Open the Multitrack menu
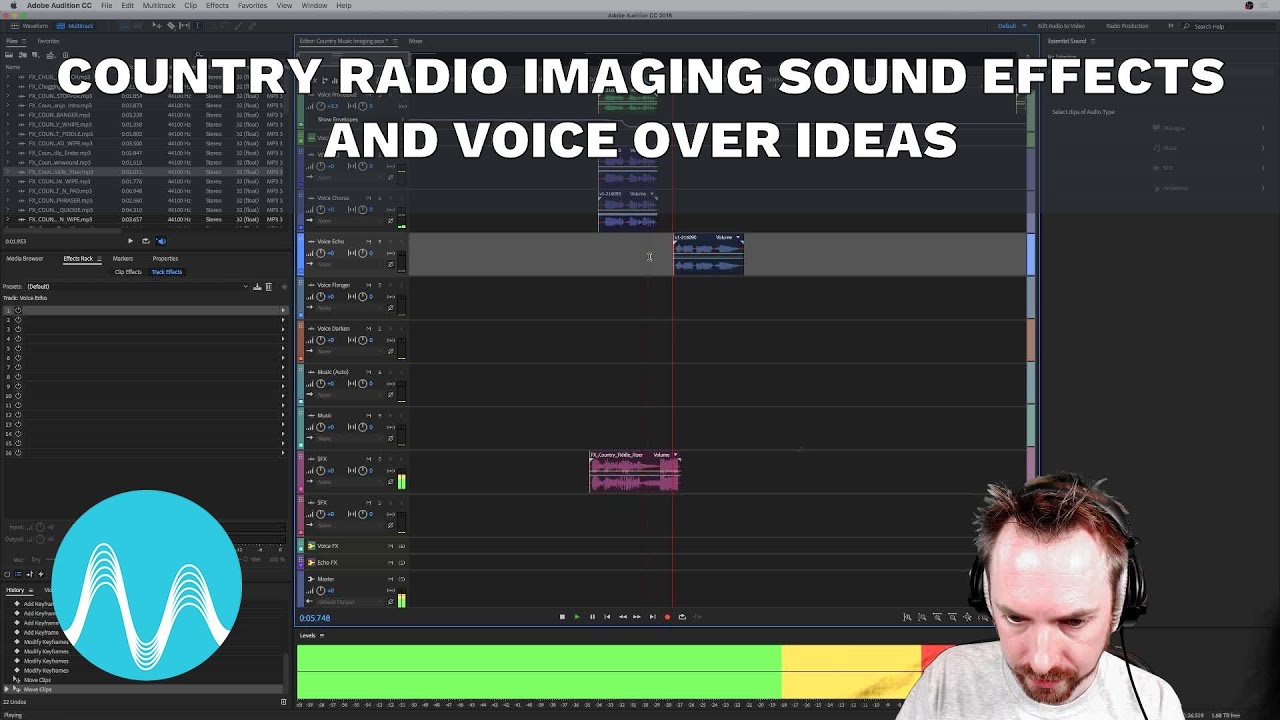The width and height of the screenshot is (1280, 720). point(159,6)
